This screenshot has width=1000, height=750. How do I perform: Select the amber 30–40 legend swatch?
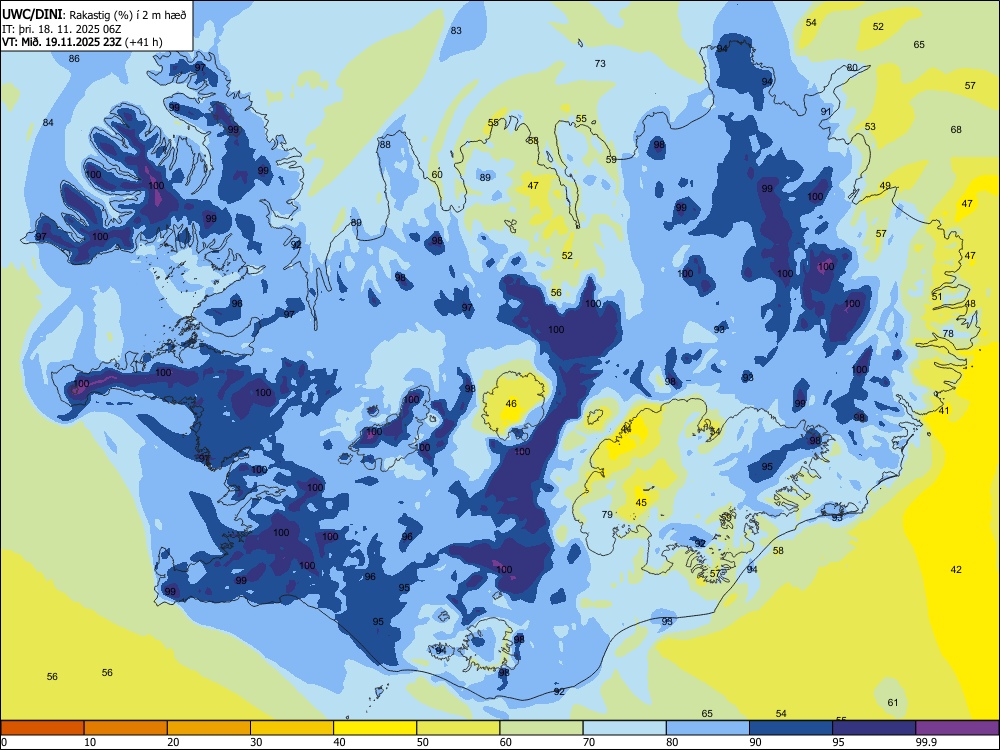292,728
